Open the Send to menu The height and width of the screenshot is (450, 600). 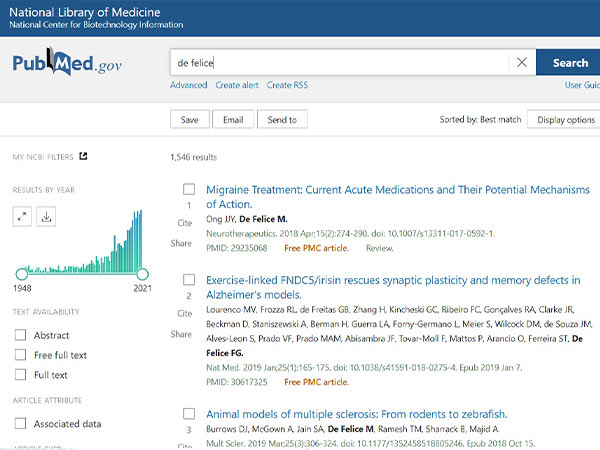pyautogui.click(x=282, y=120)
